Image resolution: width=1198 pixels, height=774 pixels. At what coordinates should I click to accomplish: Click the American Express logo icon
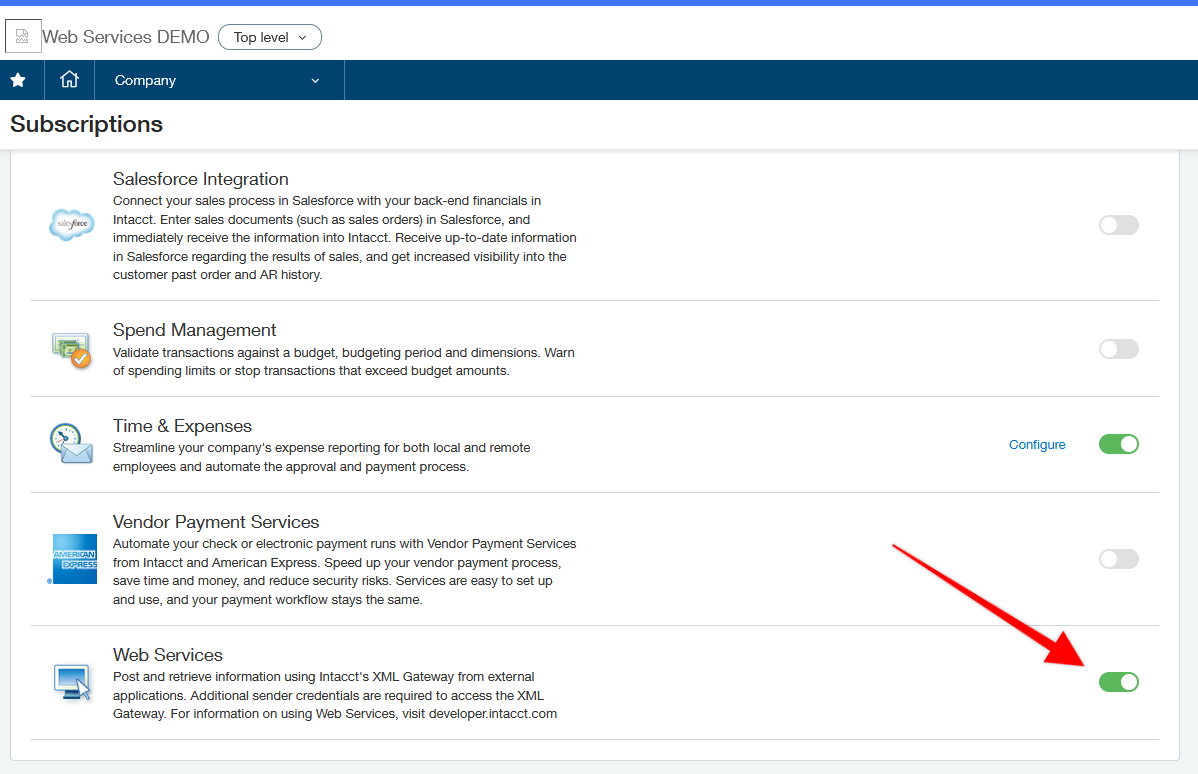[74, 559]
